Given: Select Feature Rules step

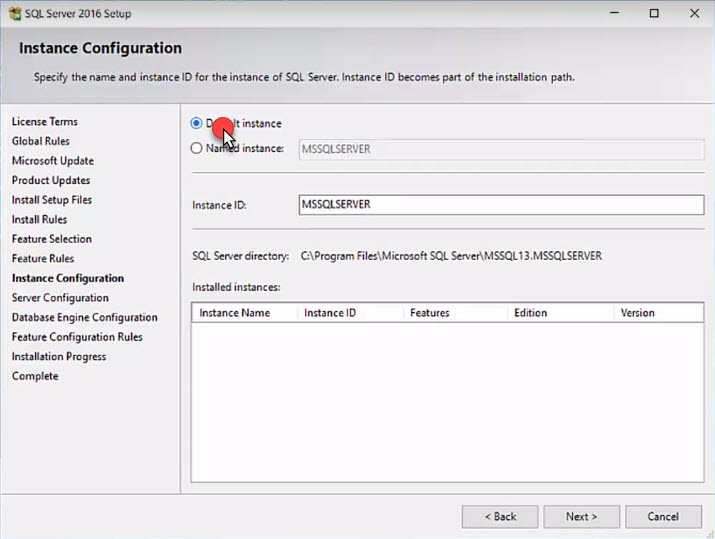Looking at the screenshot, I should (43, 259).
